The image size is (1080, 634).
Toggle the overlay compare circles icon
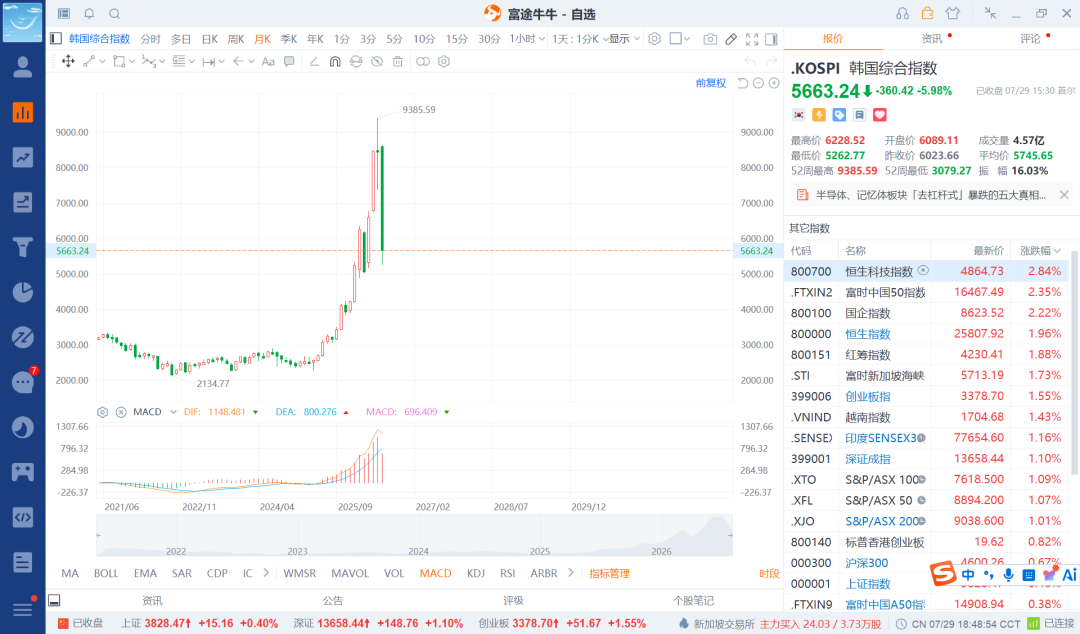click(x=423, y=61)
